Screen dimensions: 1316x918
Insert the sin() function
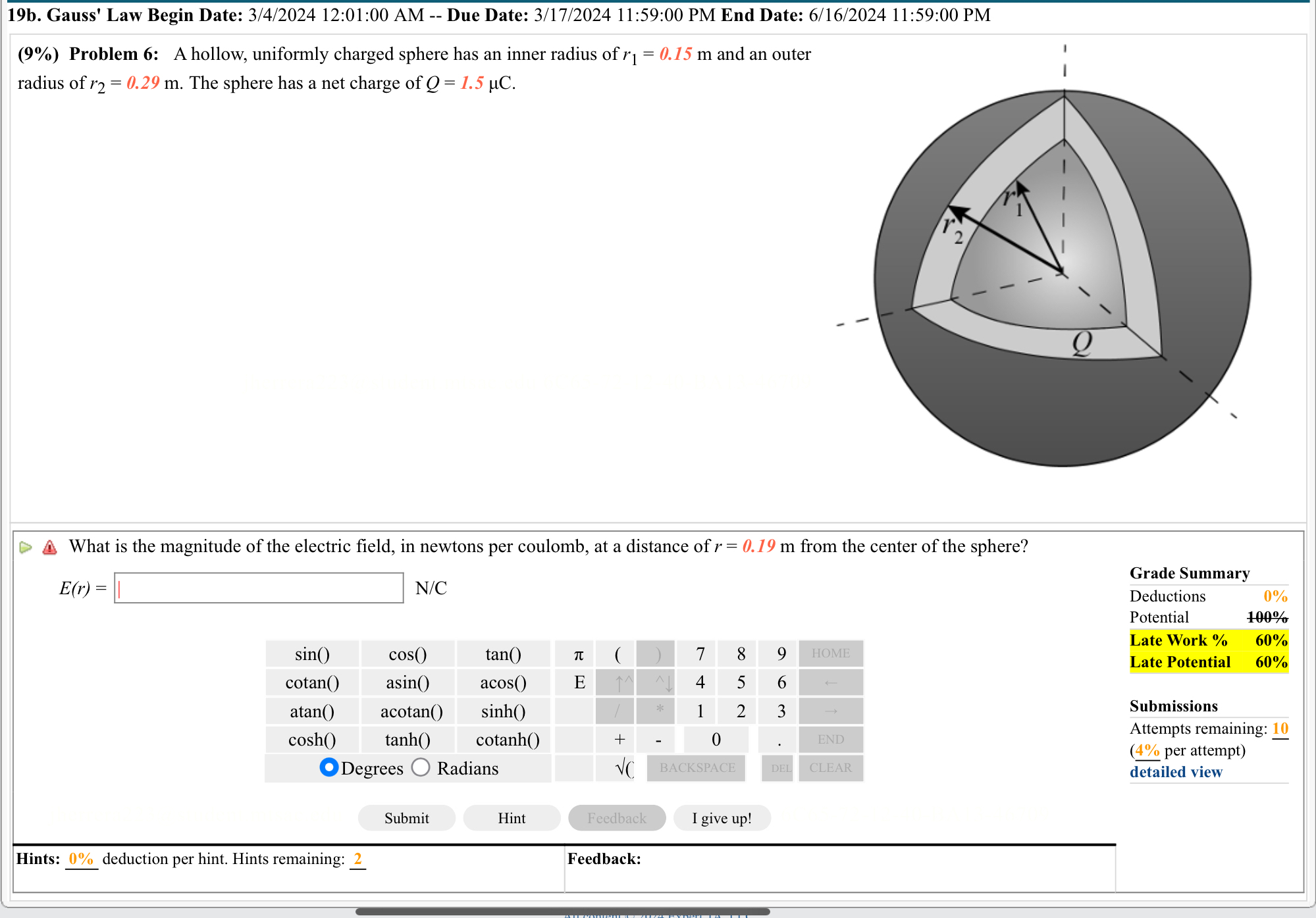coord(312,653)
